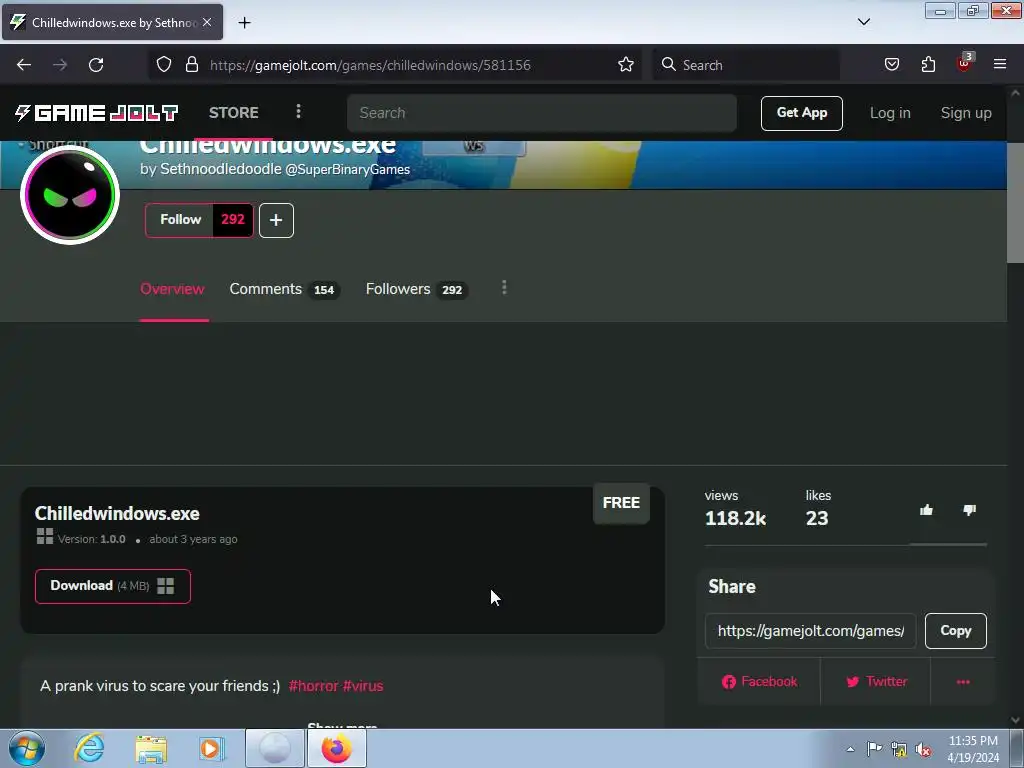Click the Game Jolt logo

[x=97, y=113]
